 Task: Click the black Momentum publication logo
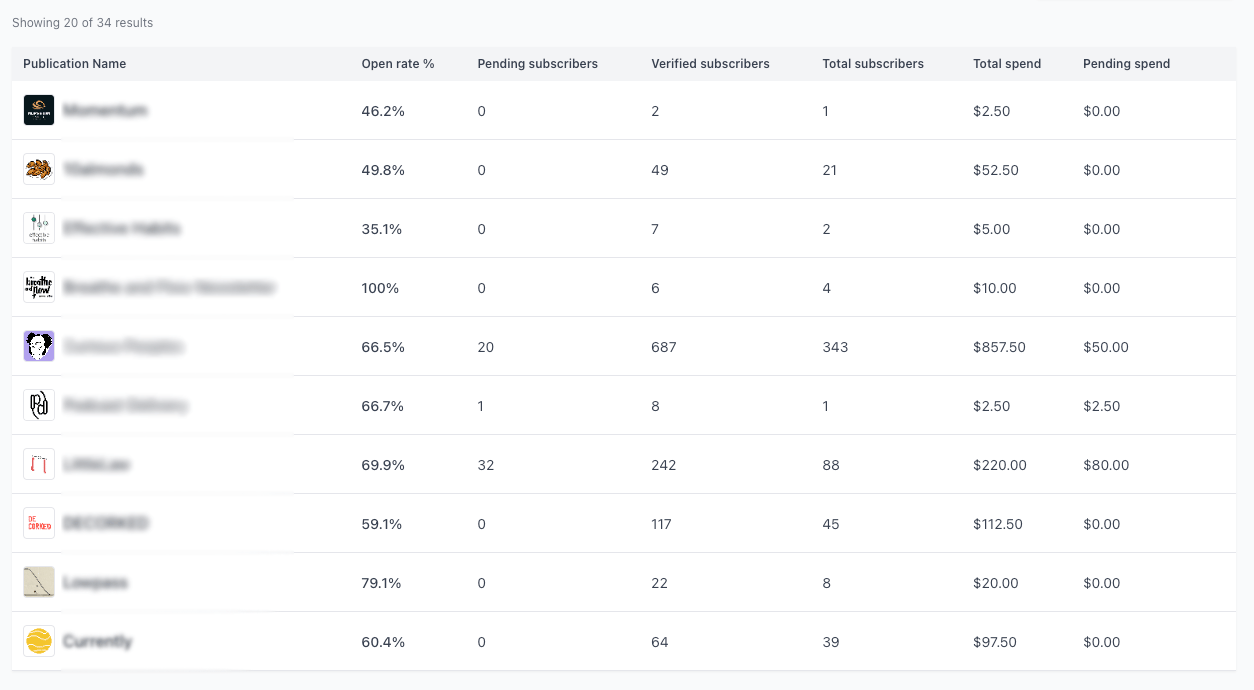[x=39, y=110]
